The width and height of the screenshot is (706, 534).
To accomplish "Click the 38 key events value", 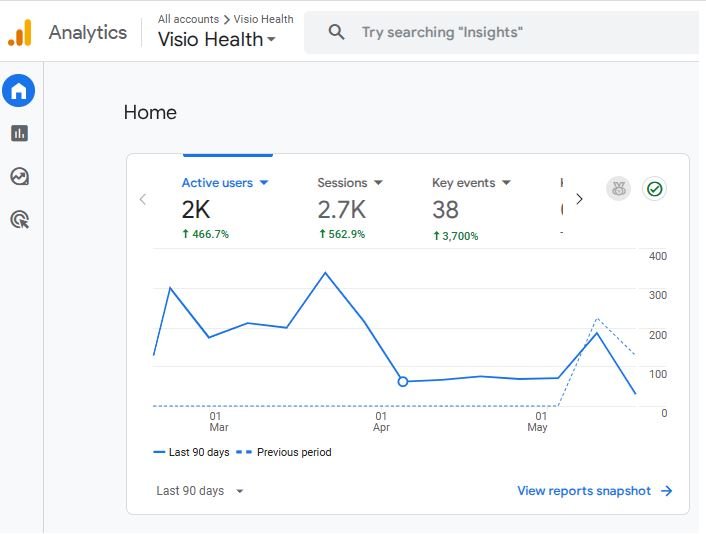I will (445, 210).
